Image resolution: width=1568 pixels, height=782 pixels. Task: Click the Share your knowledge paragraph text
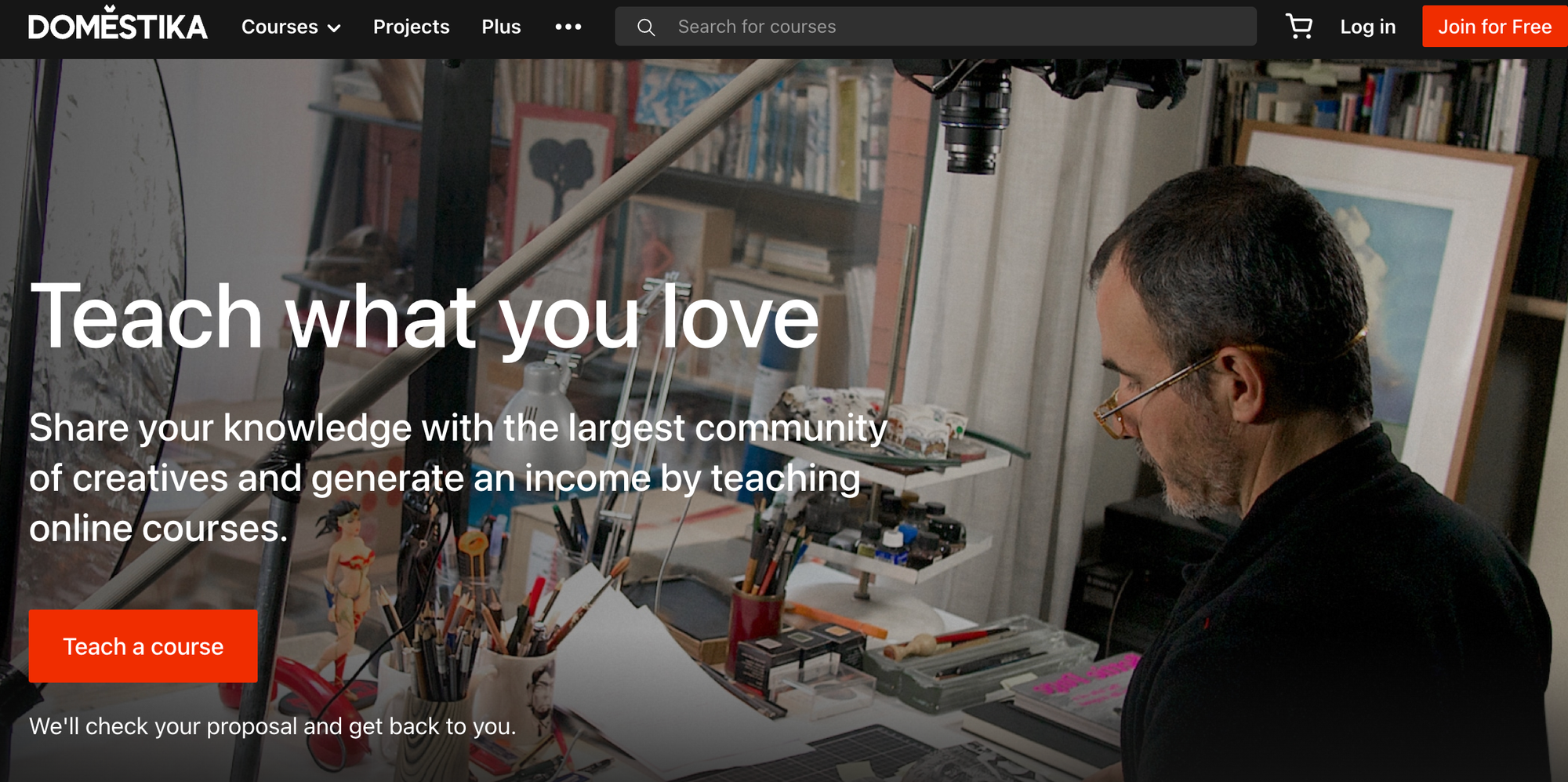pos(458,478)
